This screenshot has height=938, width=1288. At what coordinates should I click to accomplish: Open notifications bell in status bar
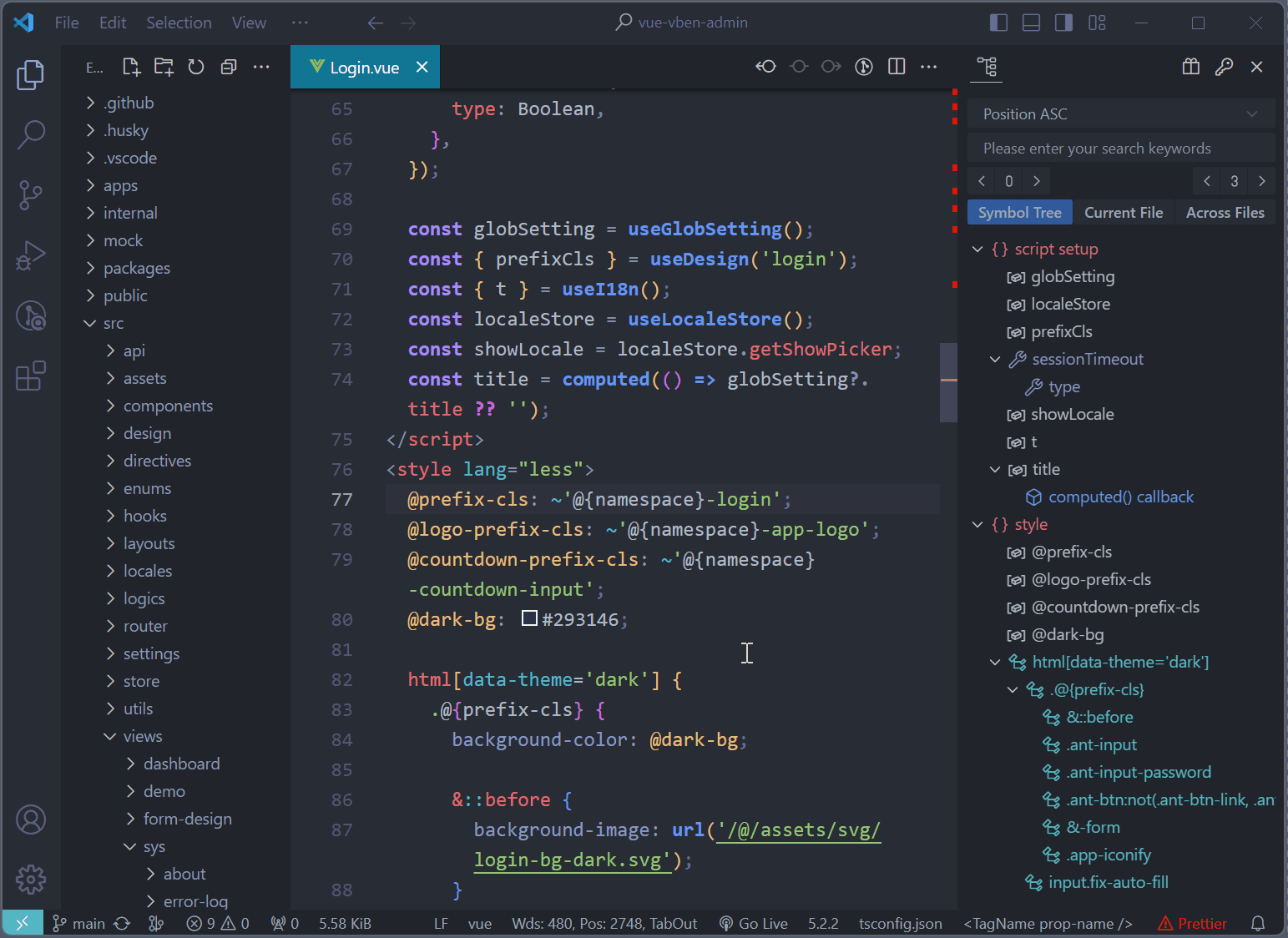(1257, 923)
